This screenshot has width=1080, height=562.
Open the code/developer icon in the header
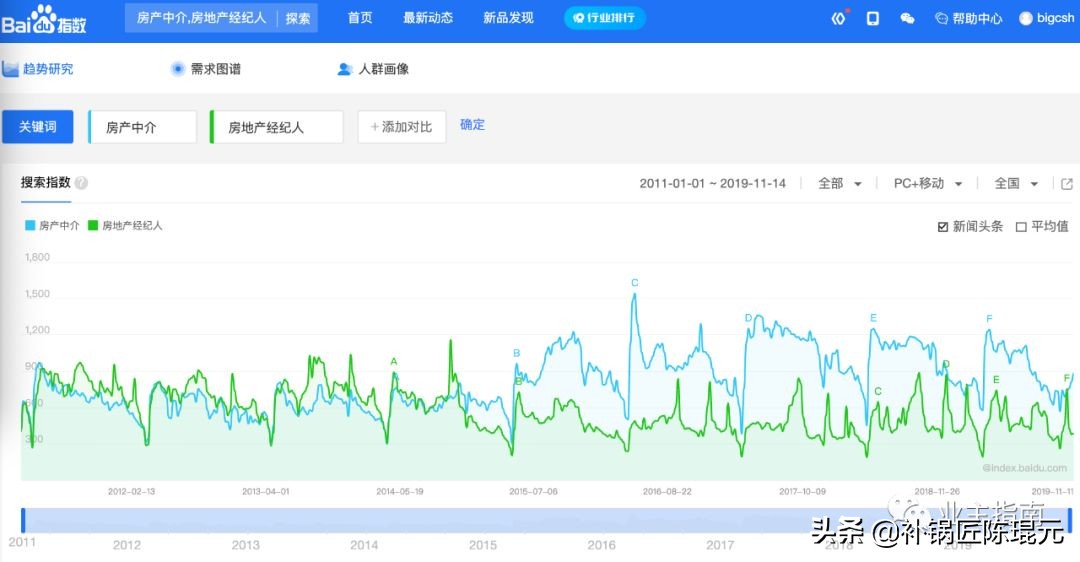tap(838, 19)
